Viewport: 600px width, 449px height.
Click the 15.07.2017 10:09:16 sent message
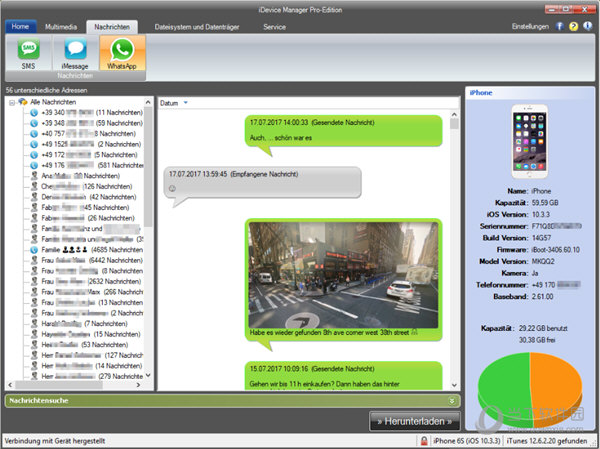[343, 376]
